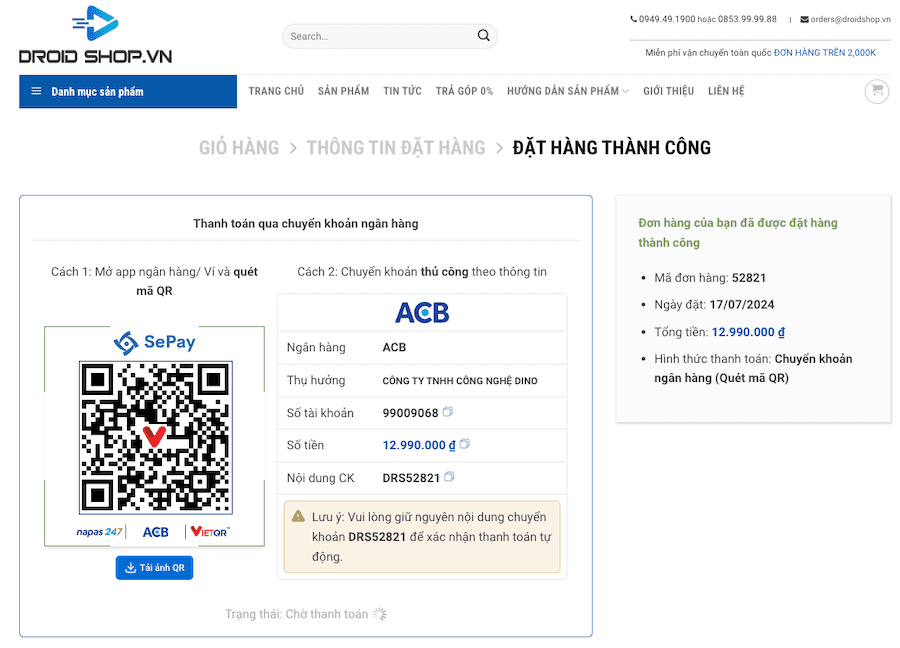Click the orders@droidshop.vn email address
Image resolution: width=900 pixels, height=648 pixels.
point(850,19)
